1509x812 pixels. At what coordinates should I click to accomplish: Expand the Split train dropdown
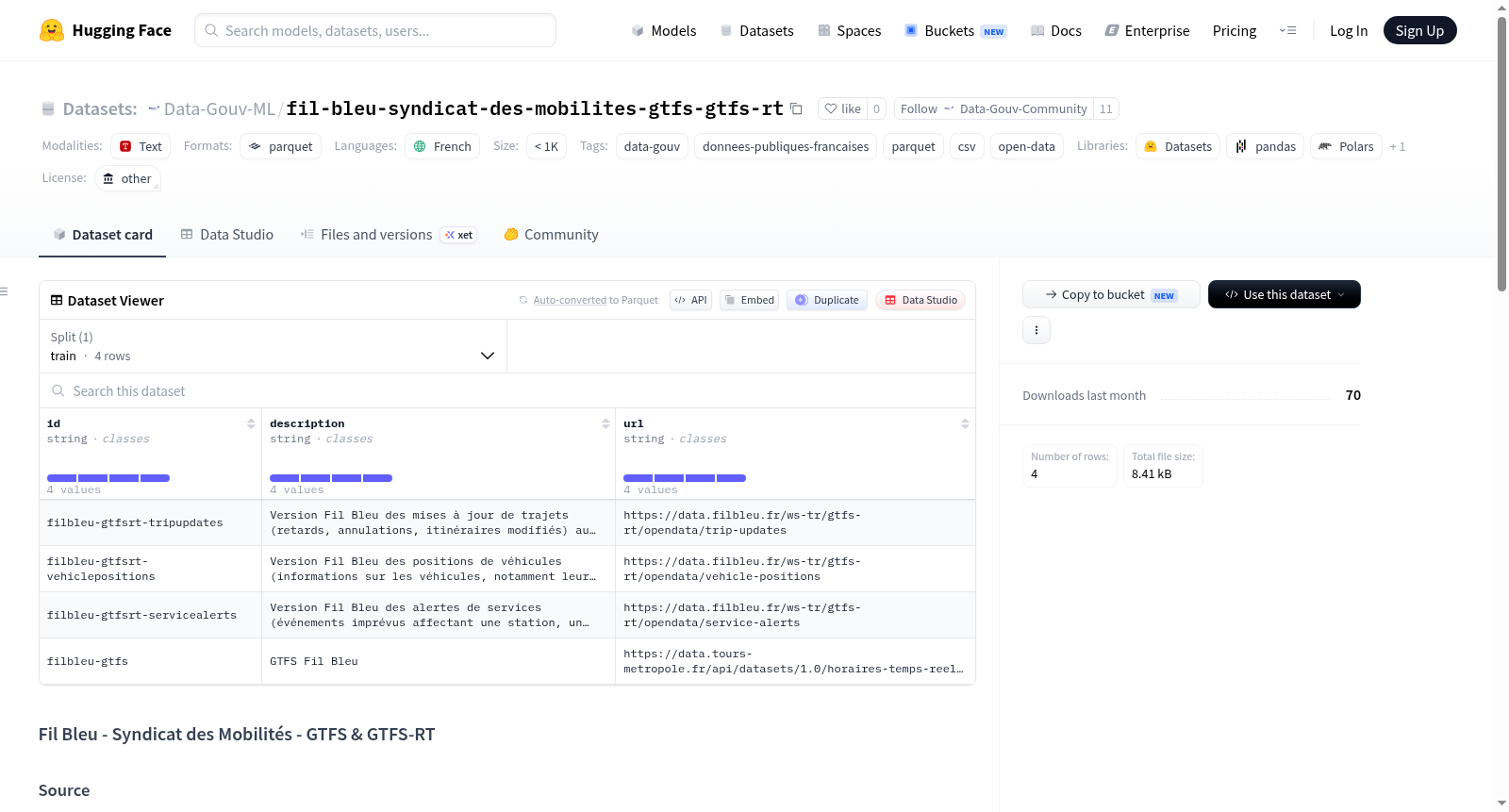click(x=273, y=346)
